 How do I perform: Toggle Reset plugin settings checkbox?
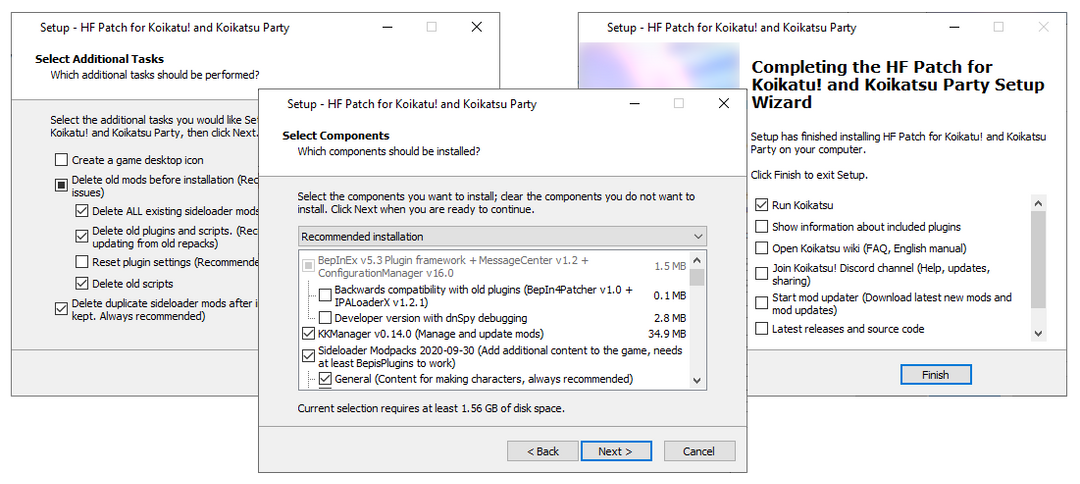click(x=82, y=262)
